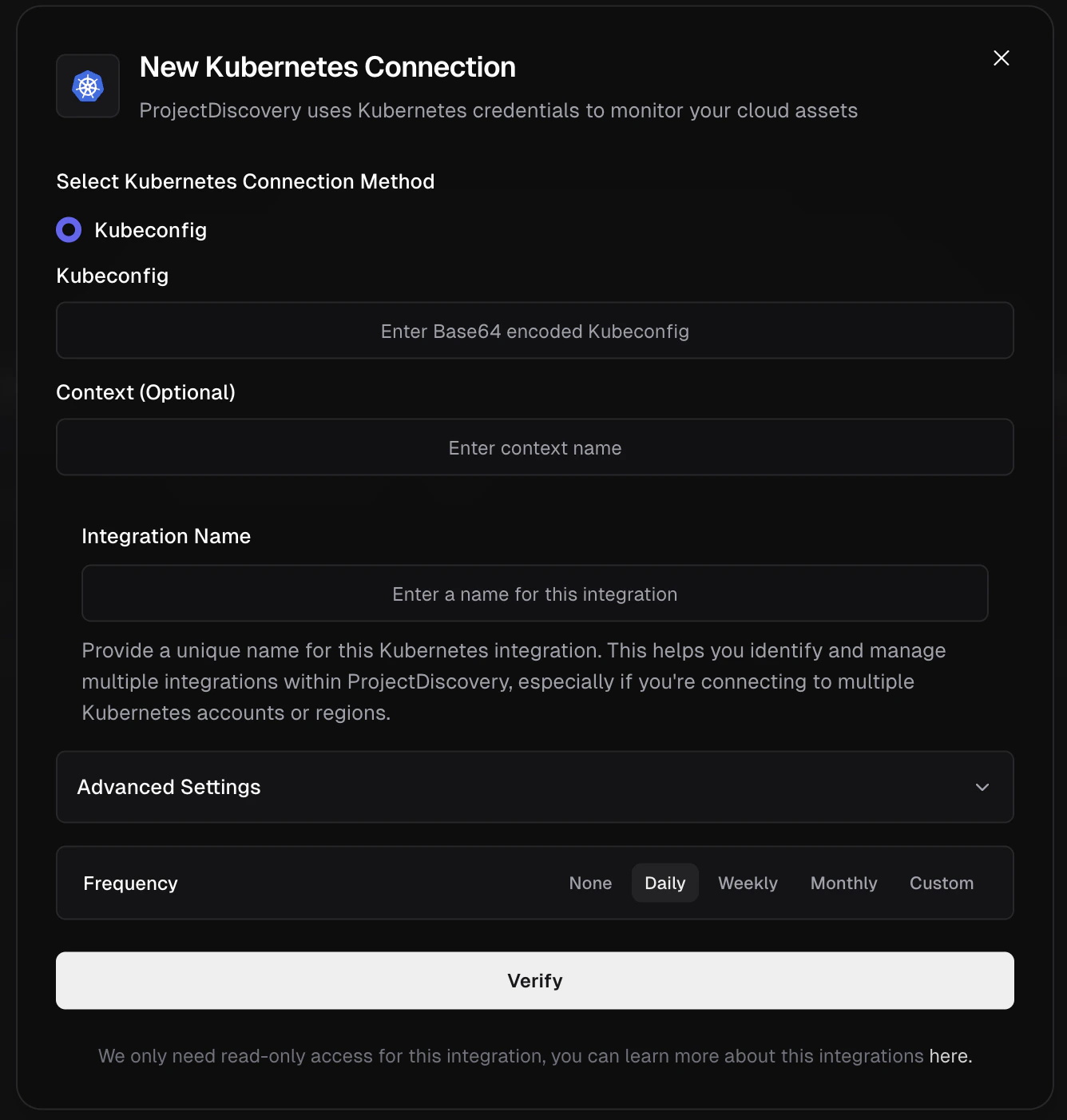Image resolution: width=1067 pixels, height=1120 pixels.
Task: Click the context name input field
Action: click(x=533, y=447)
